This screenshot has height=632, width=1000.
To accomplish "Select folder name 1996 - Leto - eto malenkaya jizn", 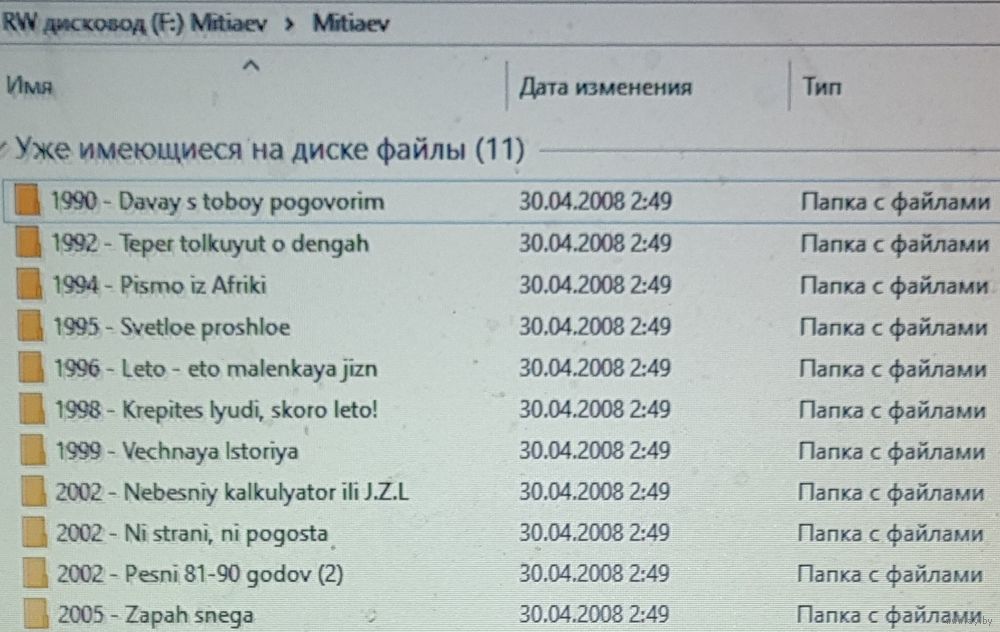I will pyautogui.click(x=216, y=369).
